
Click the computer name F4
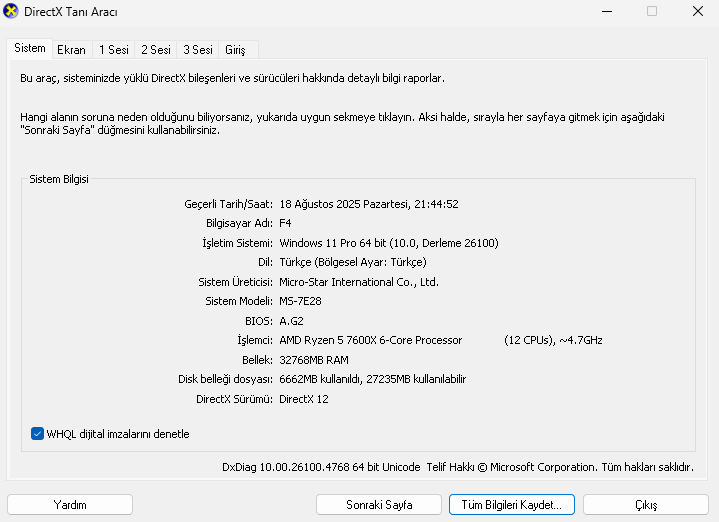tap(285, 223)
